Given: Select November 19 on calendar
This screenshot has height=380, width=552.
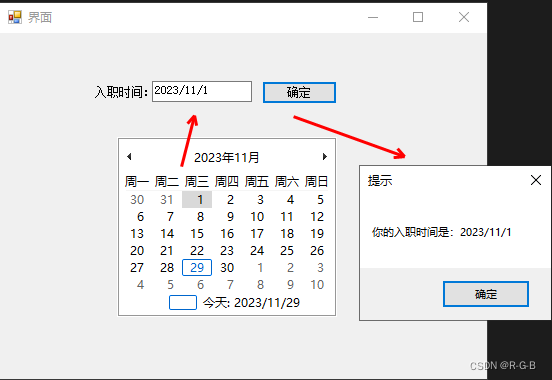Looking at the screenshot, I should [317, 233].
